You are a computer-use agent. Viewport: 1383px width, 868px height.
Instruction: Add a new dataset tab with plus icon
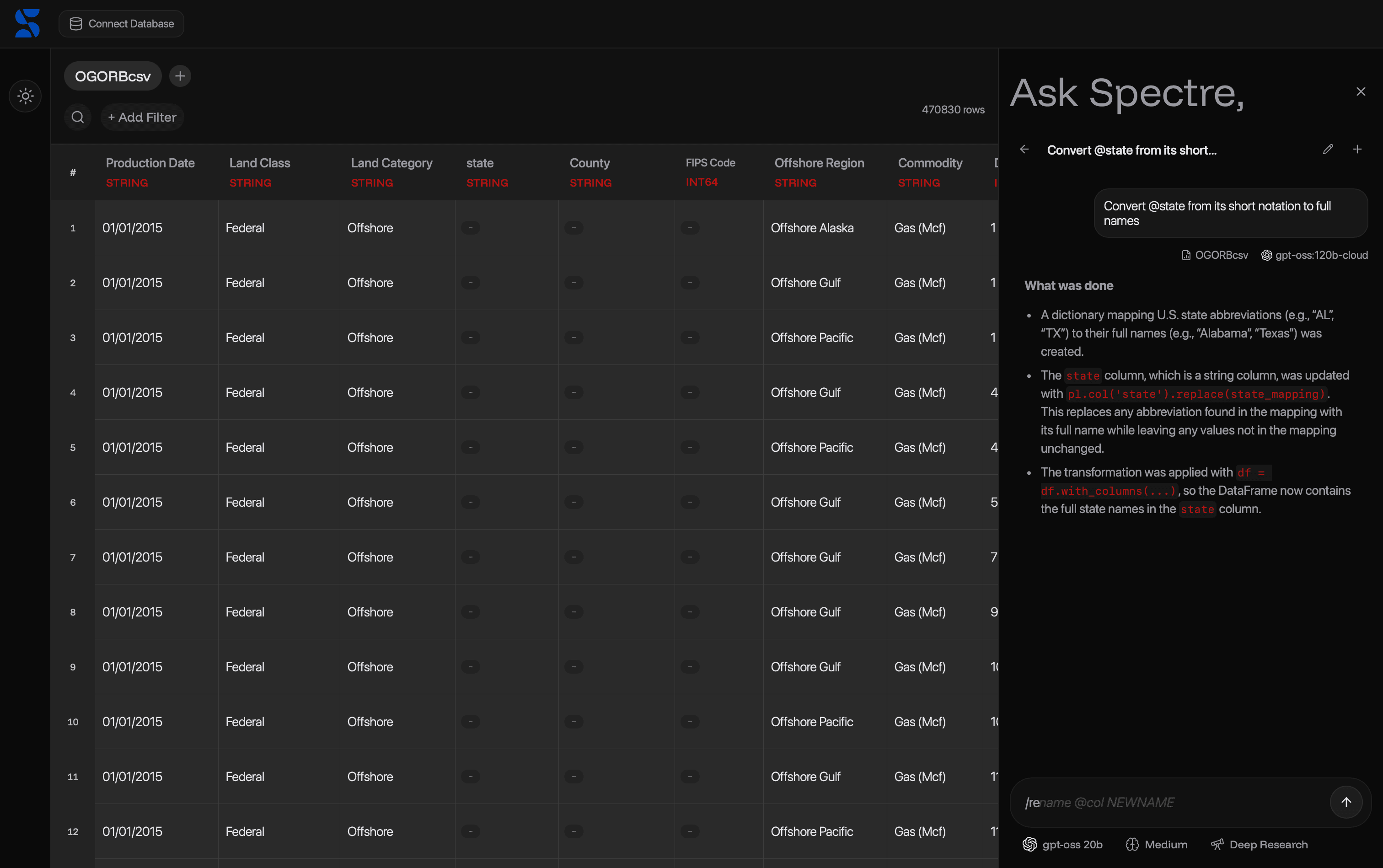click(x=180, y=76)
